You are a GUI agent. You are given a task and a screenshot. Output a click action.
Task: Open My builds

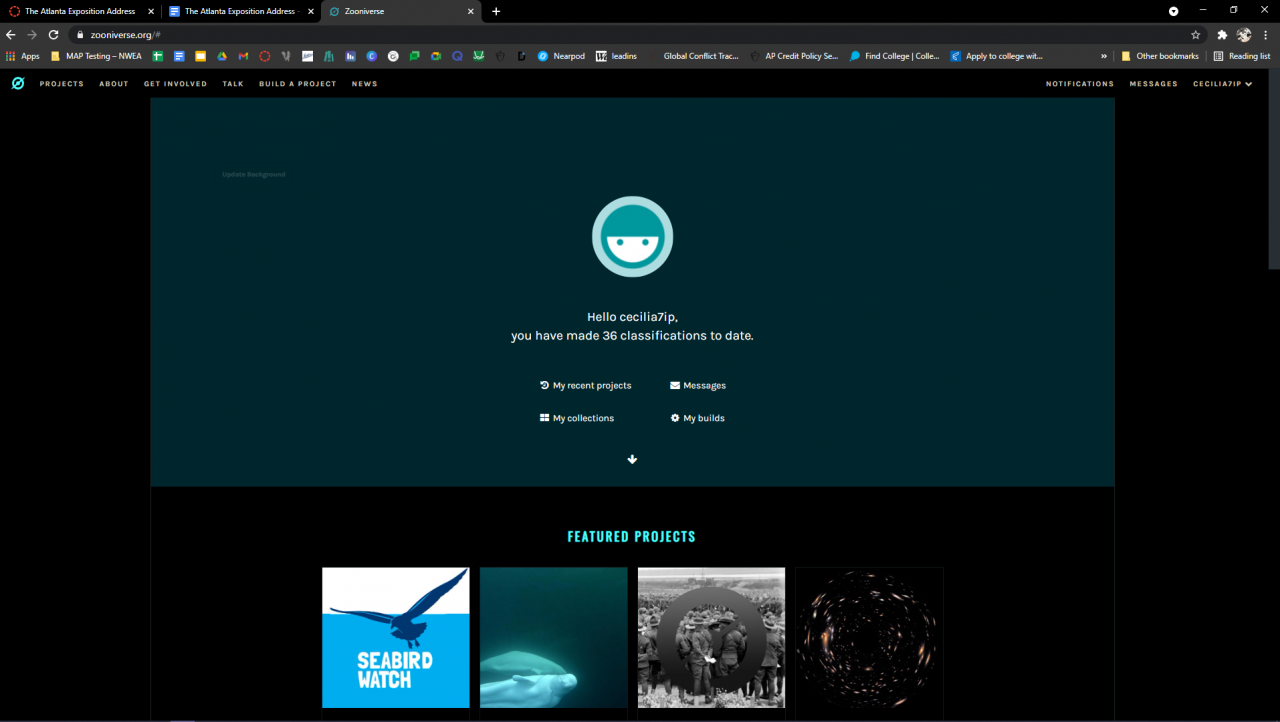698,418
